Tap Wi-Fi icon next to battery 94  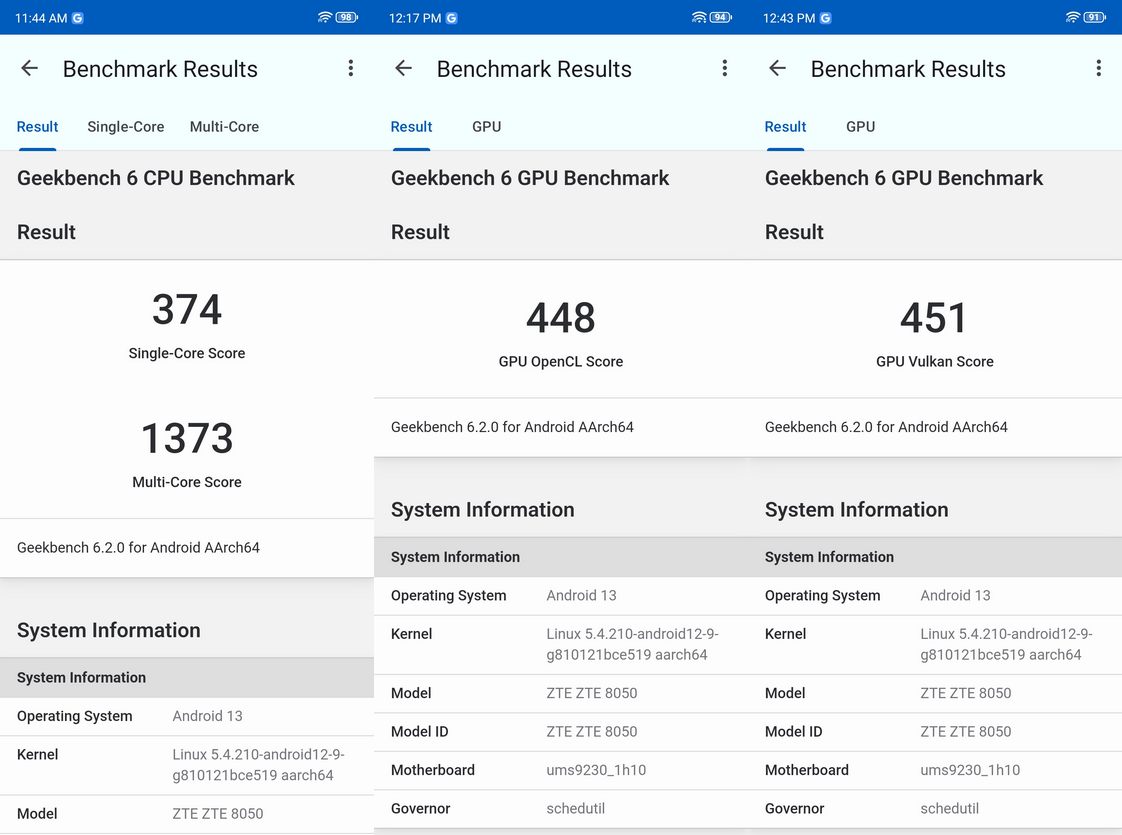tap(699, 17)
